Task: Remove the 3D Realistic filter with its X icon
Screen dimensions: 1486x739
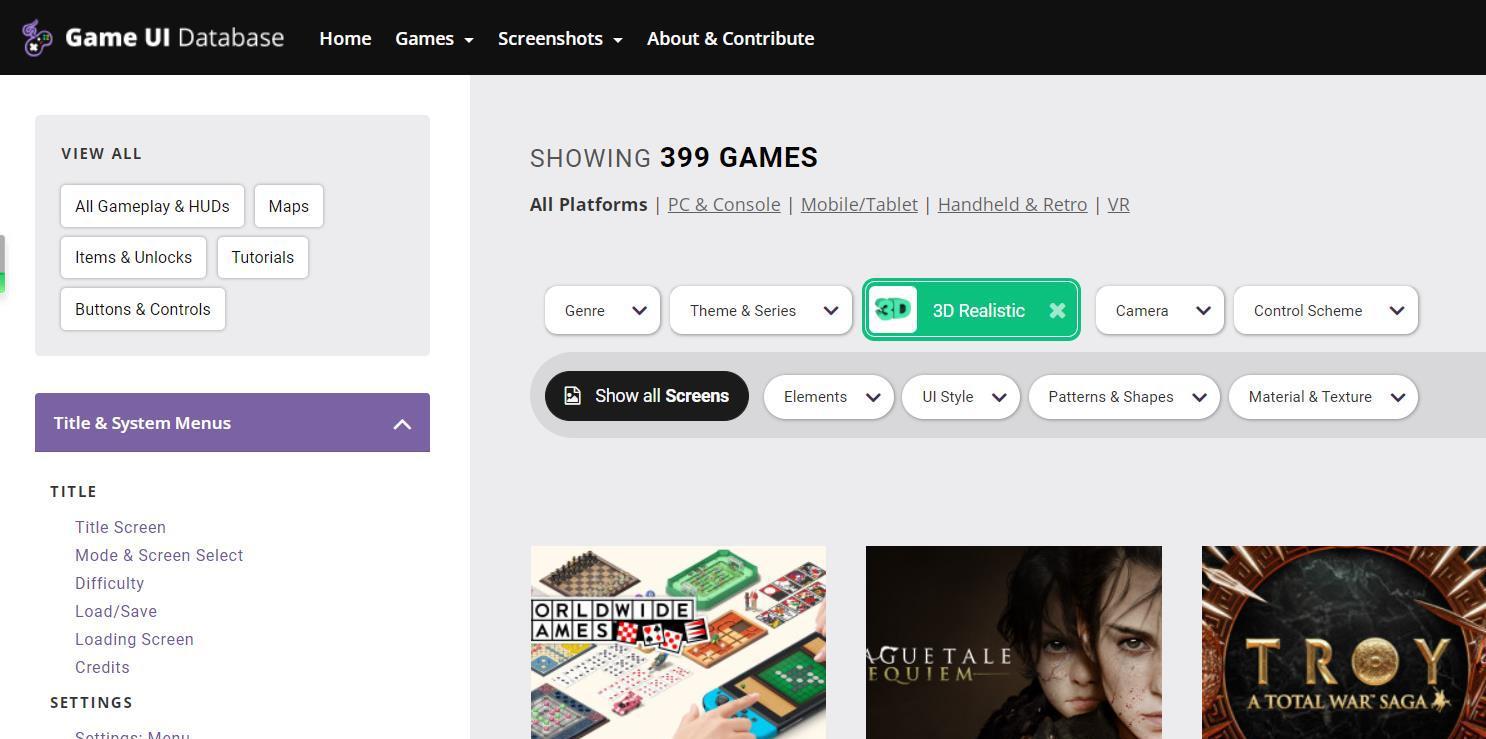Action: 1057,310
